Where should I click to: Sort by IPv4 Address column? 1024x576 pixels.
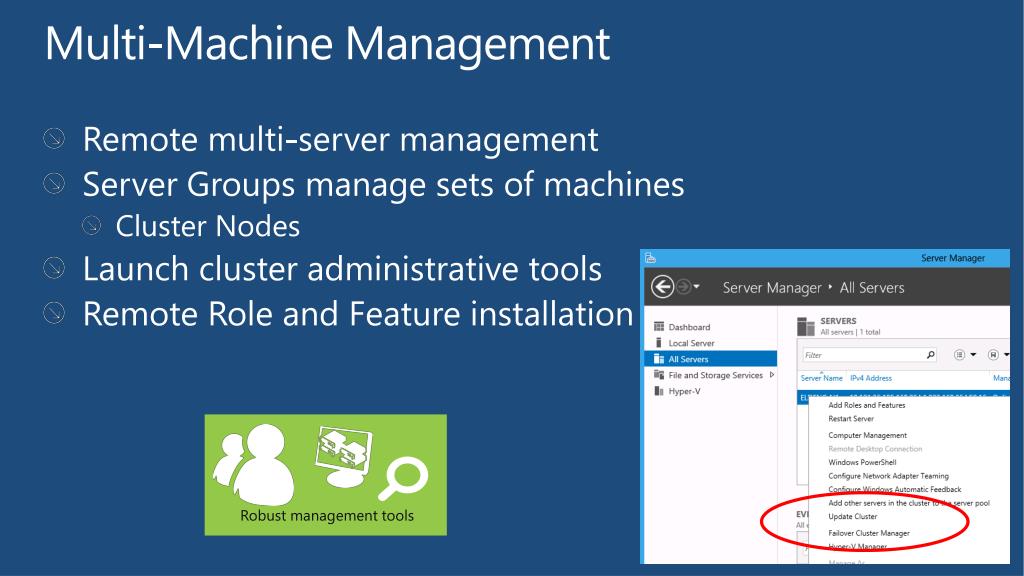click(x=871, y=378)
